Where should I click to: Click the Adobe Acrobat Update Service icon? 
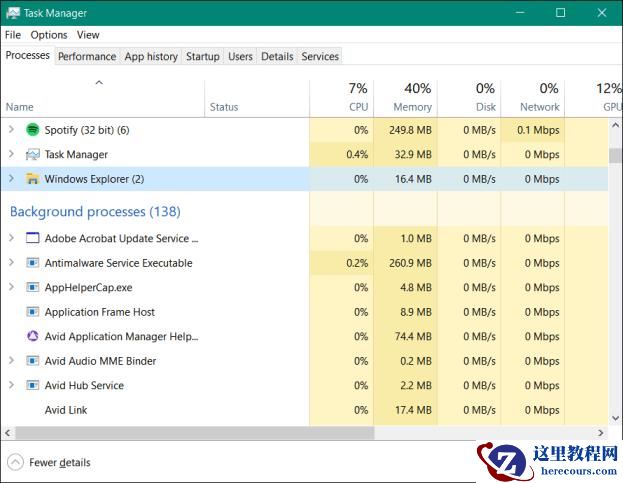(33, 238)
